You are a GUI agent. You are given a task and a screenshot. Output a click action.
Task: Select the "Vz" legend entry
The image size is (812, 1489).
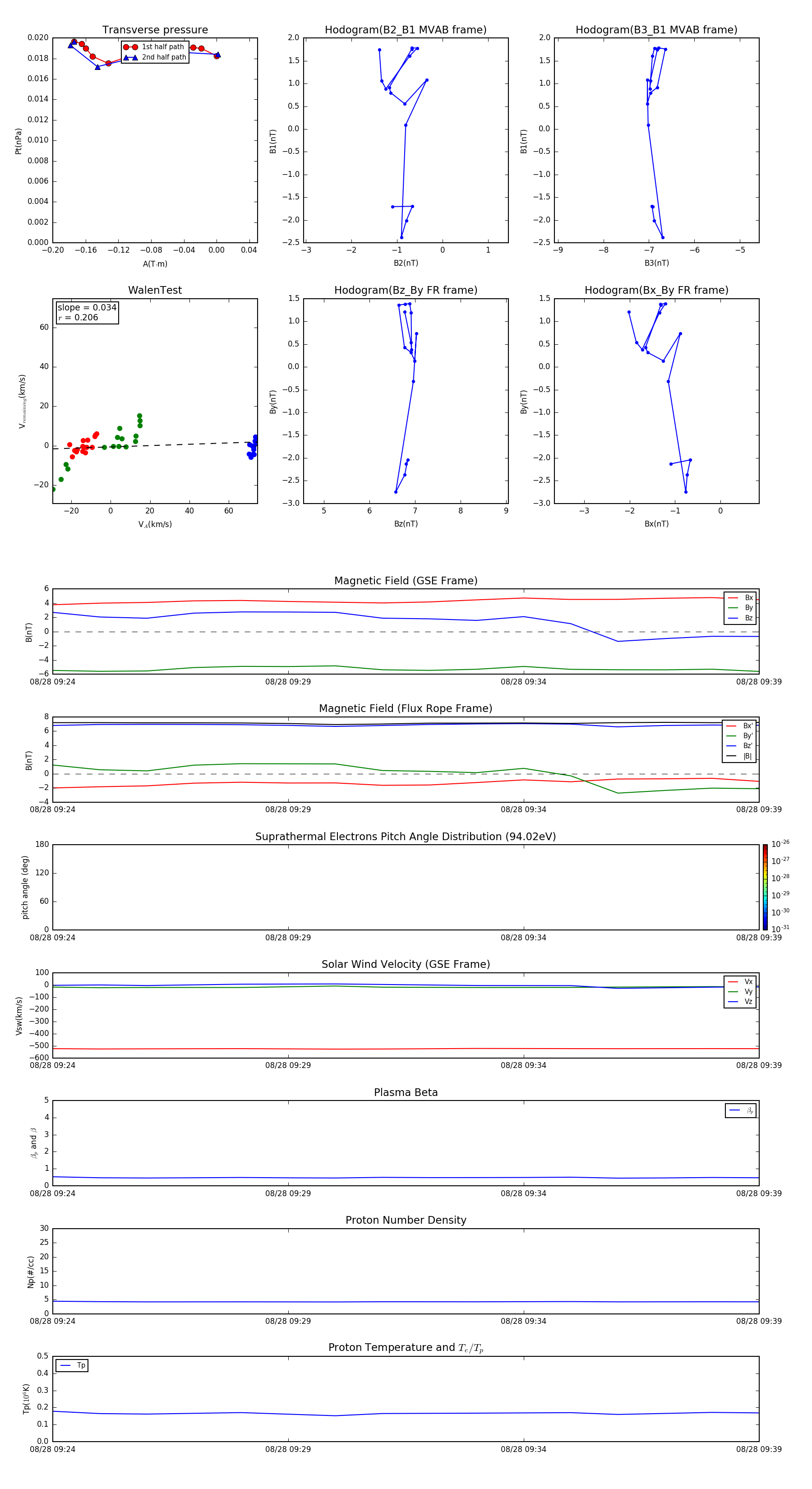pos(740,1002)
